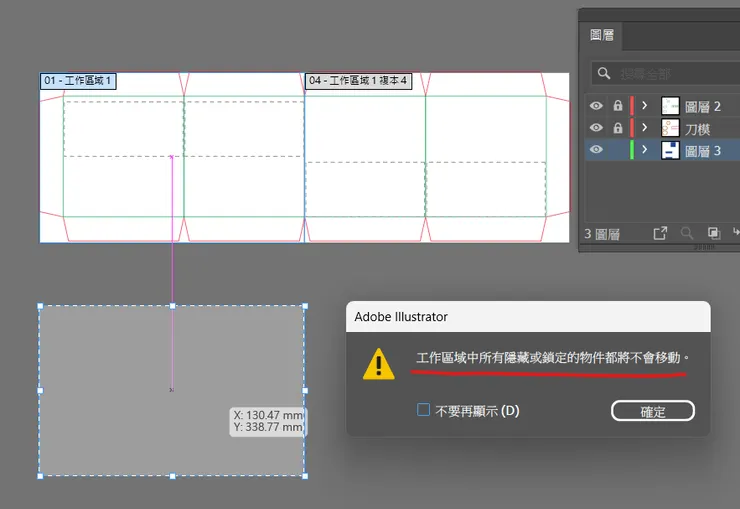
Task: Click the 04 - 工作區域 1 複本 4 artboard label
Action: (358, 81)
